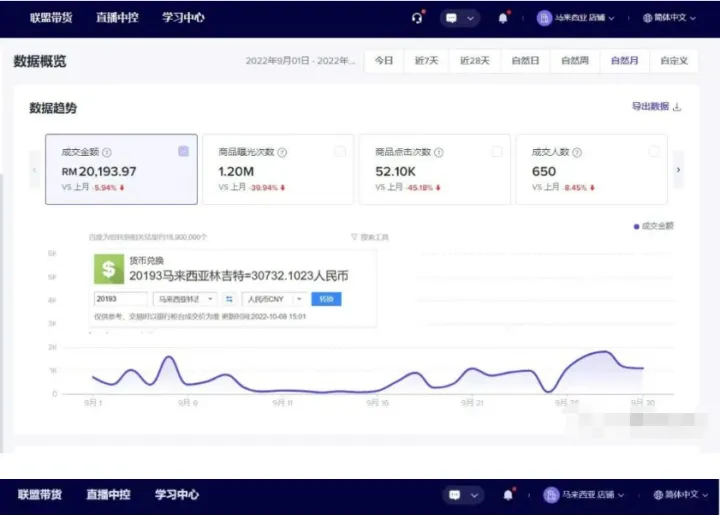720x515 pixels.
Task: Click the bottom bar store avatar icon
Action: pyautogui.click(x=551, y=495)
